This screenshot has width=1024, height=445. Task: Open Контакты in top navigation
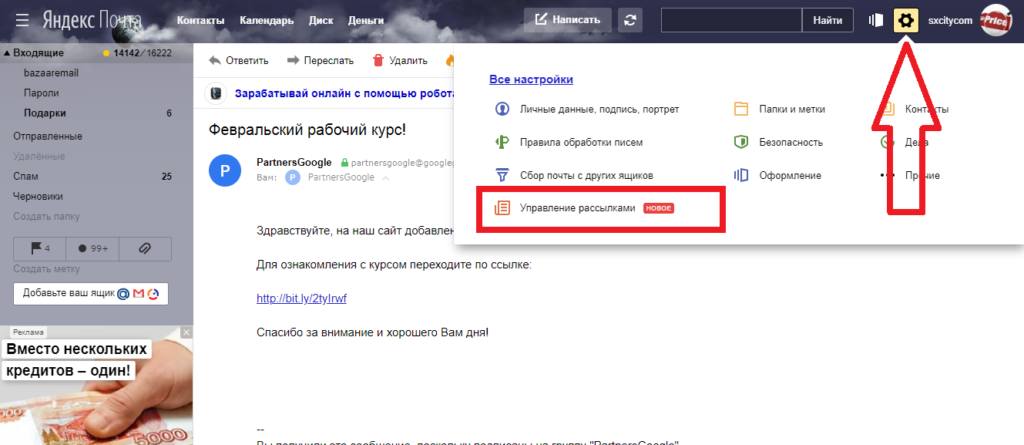click(x=200, y=20)
